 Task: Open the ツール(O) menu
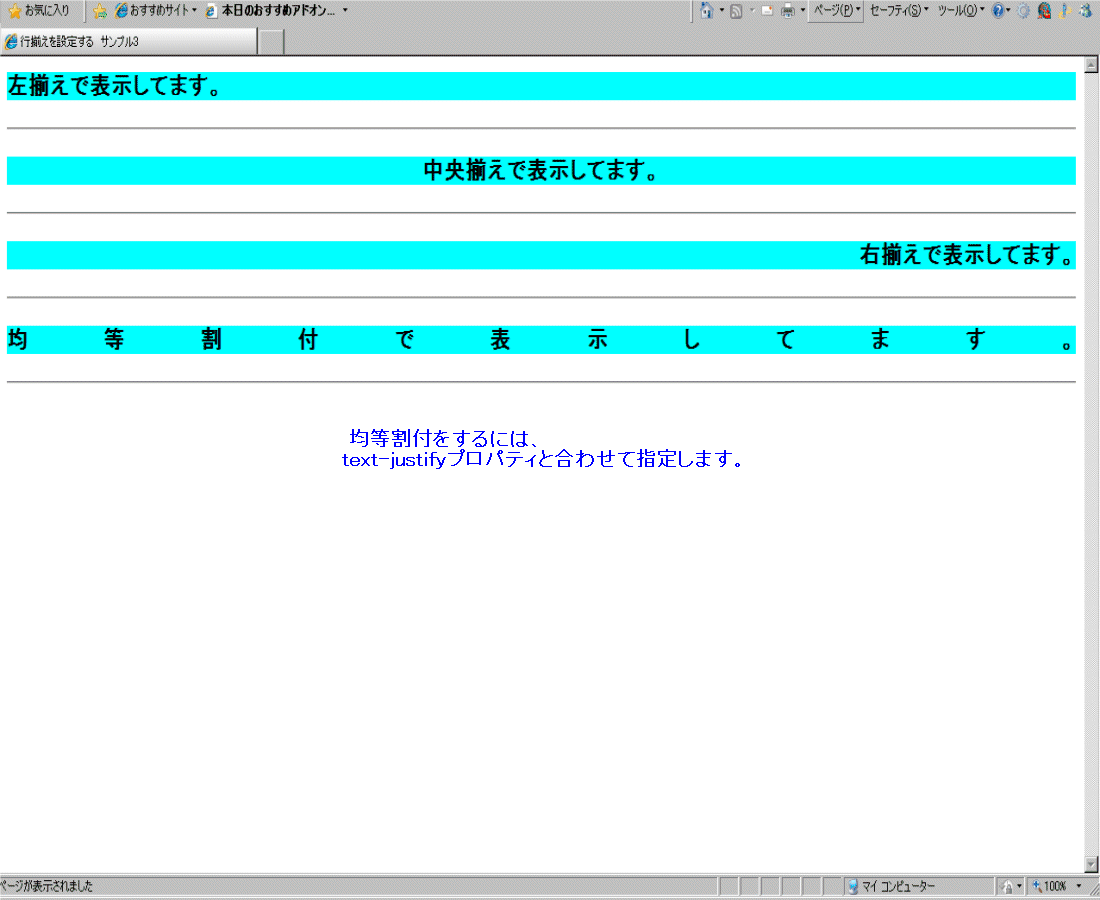(x=960, y=11)
